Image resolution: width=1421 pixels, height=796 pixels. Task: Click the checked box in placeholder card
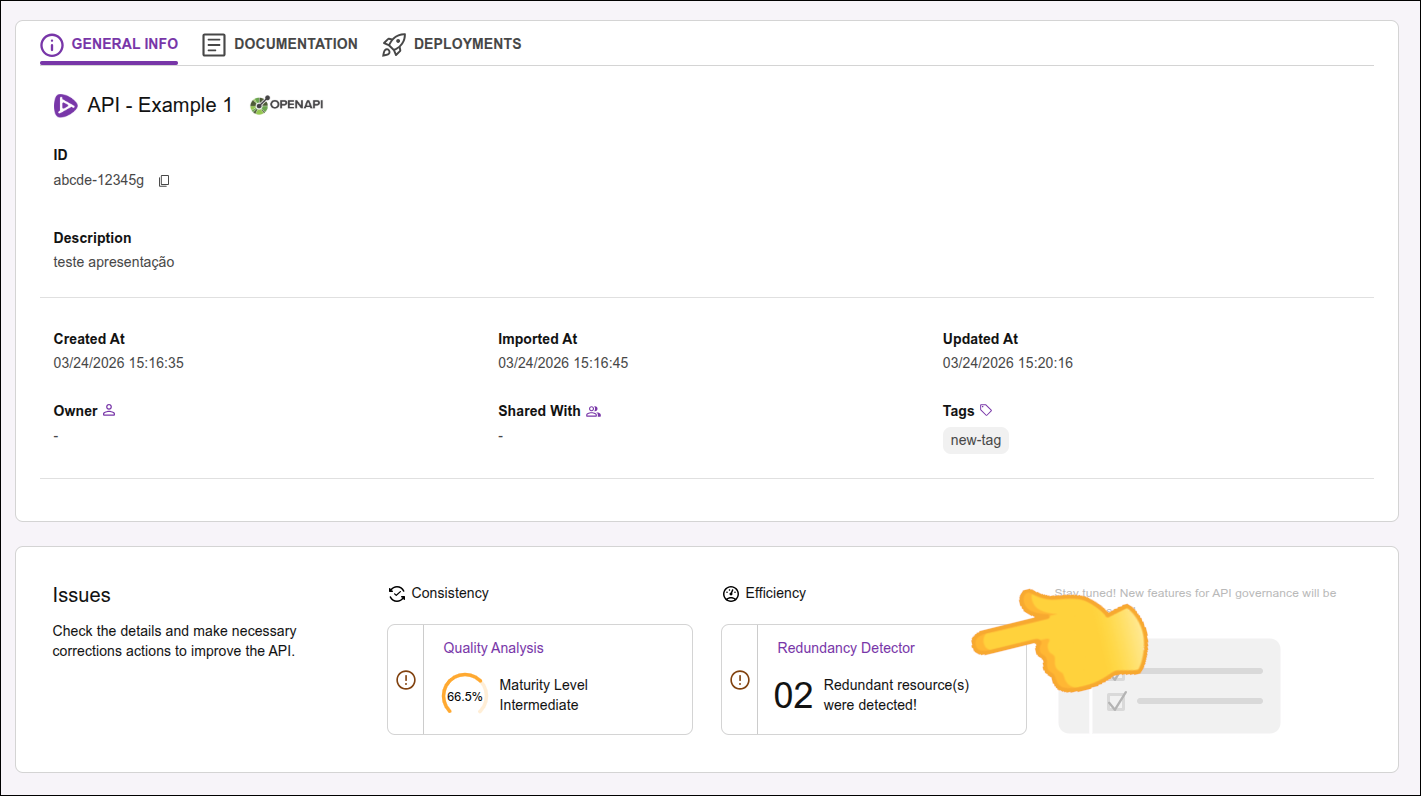pyautogui.click(x=1117, y=701)
